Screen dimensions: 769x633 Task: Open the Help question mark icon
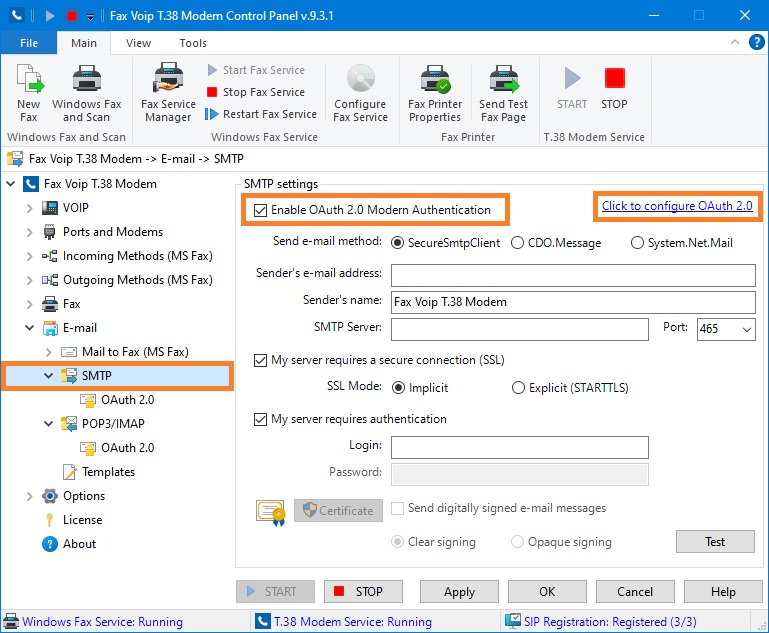[756, 42]
